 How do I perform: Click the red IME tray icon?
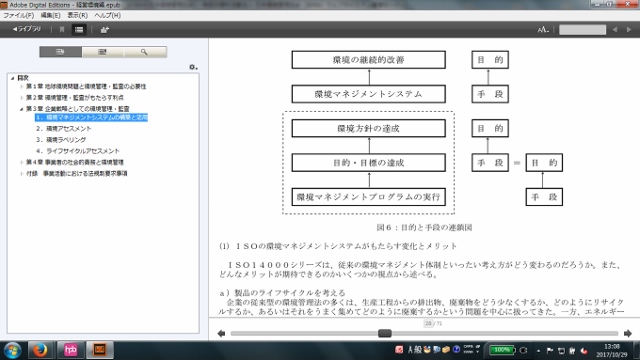(399, 350)
